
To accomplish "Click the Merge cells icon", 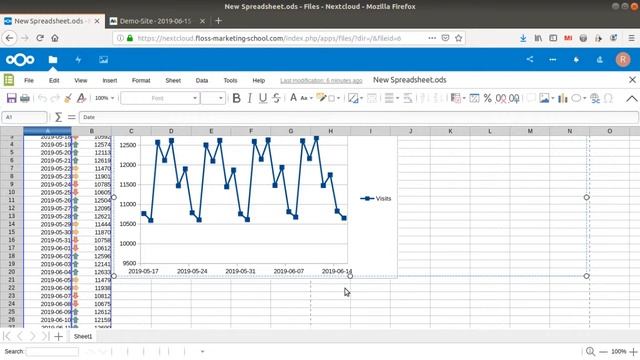I will [372, 98].
